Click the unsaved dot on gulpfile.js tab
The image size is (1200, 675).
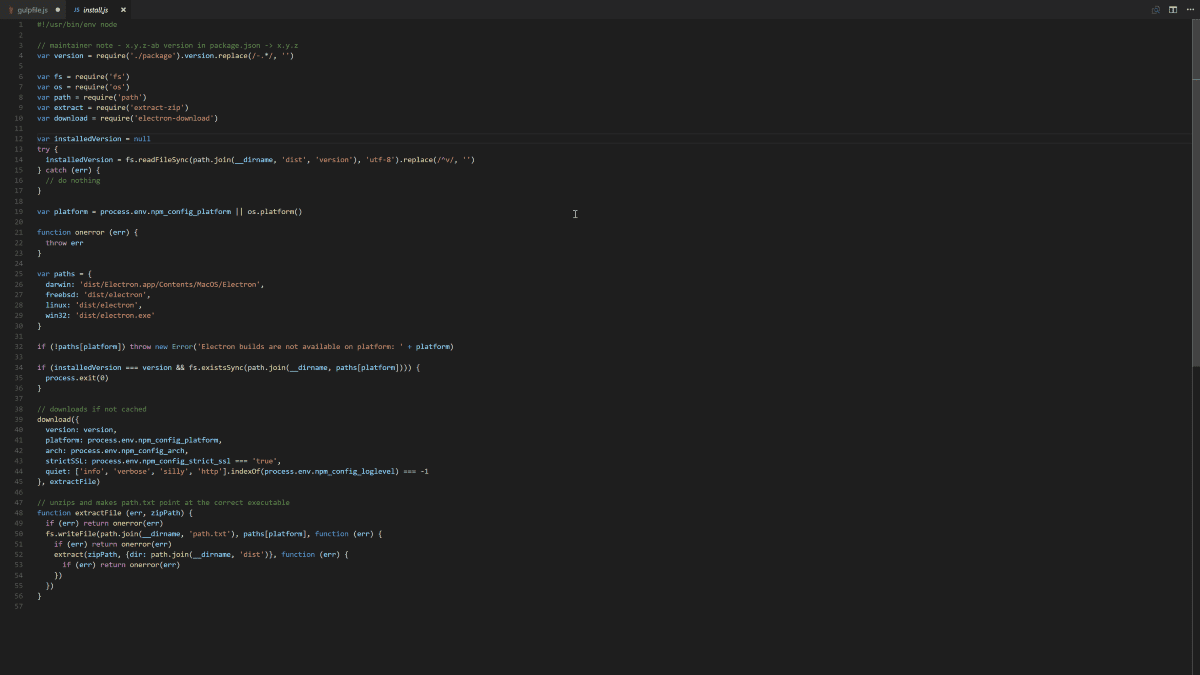coord(58,9)
